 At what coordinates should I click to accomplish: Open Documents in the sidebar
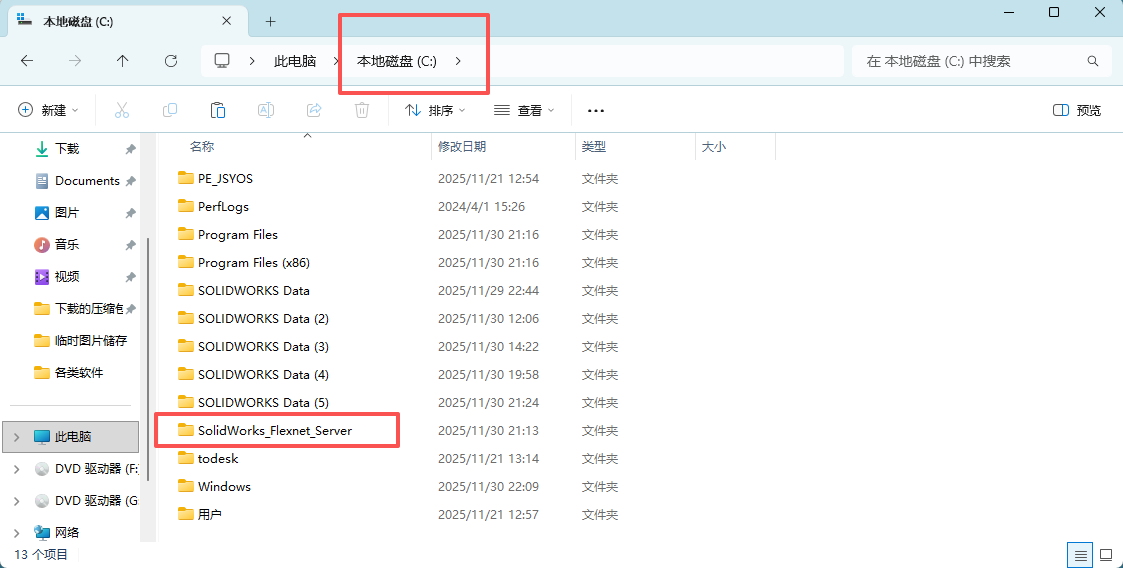tap(87, 180)
